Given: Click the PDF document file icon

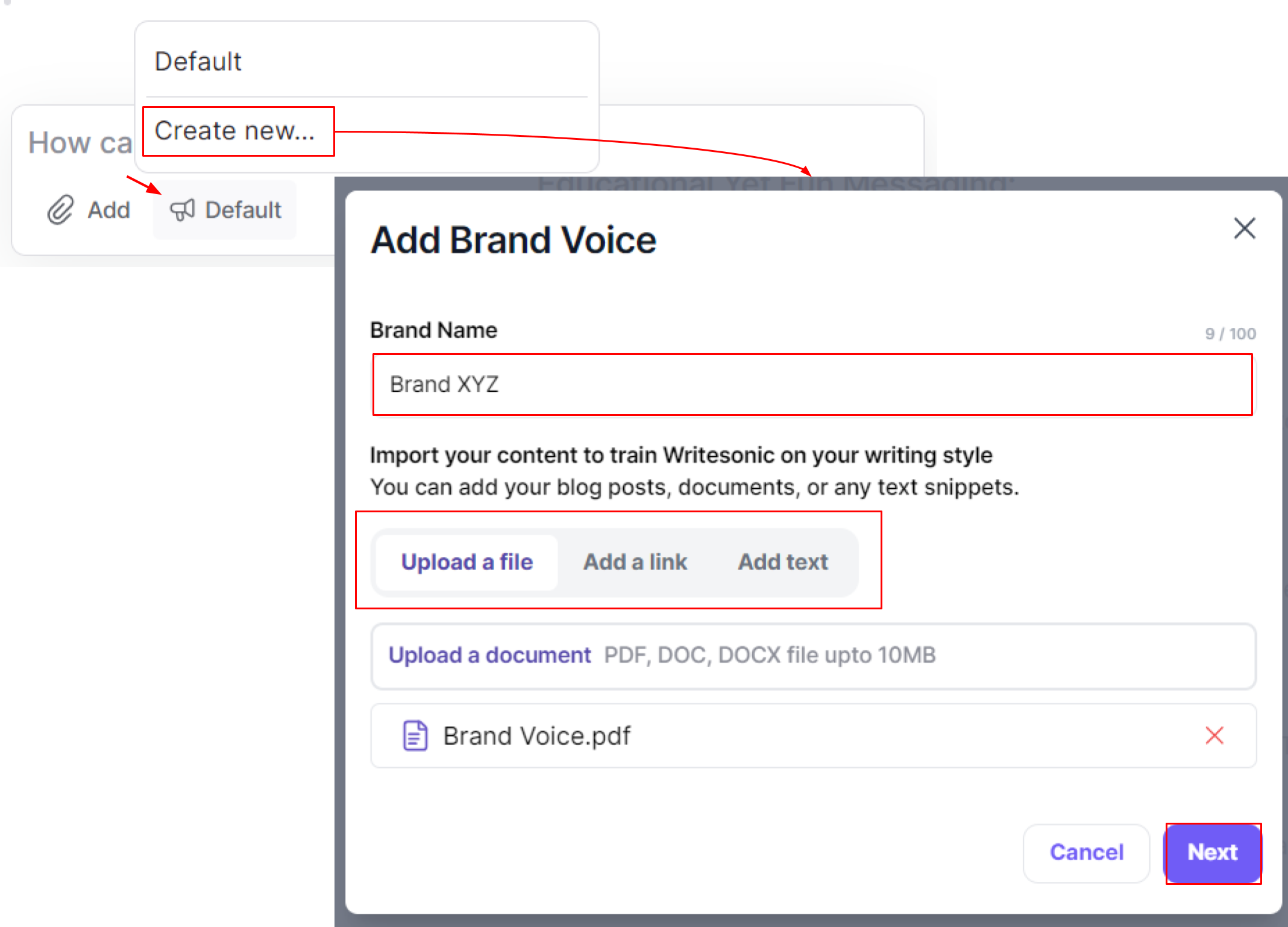Looking at the screenshot, I should 415,735.
